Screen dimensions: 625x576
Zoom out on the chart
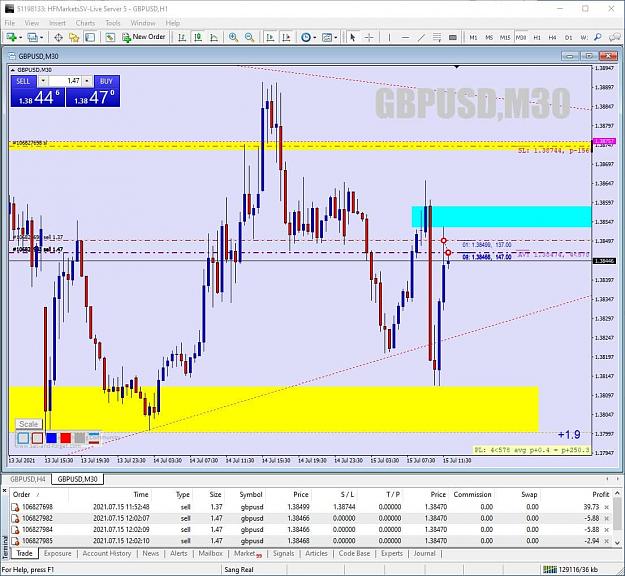pyautogui.click(x=250, y=37)
